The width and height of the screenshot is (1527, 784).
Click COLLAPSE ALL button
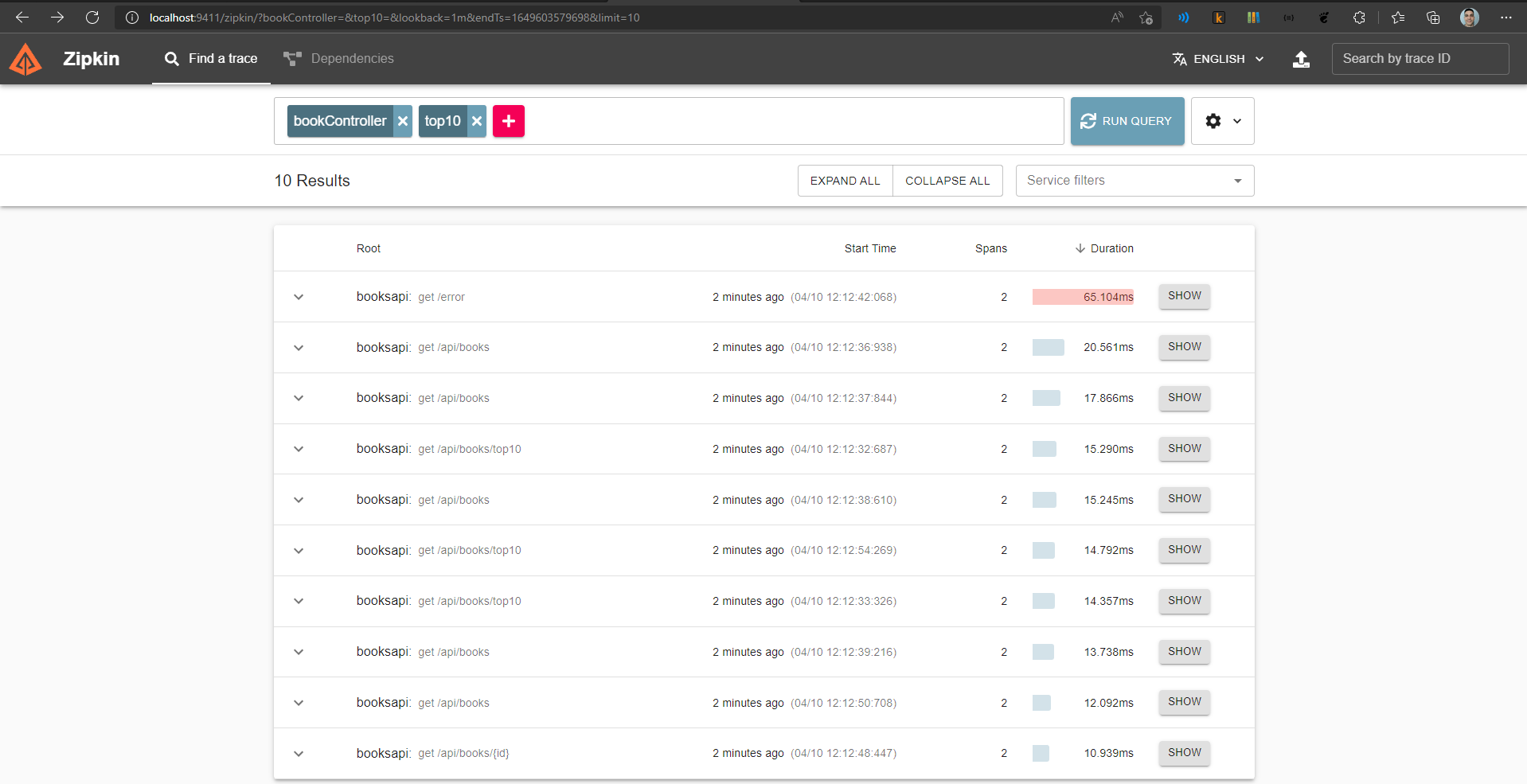coord(947,181)
